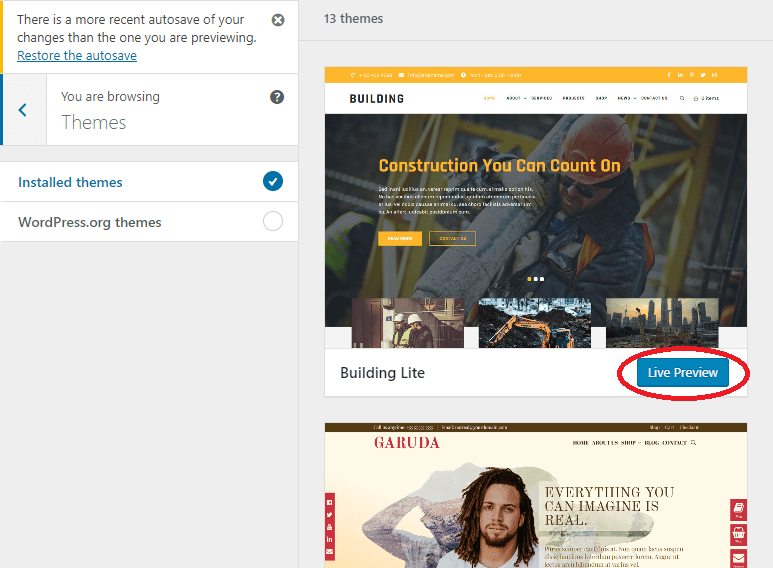Image resolution: width=773 pixels, height=568 pixels.
Task: Click the Building Lite theme name
Action: pos(383,373)
